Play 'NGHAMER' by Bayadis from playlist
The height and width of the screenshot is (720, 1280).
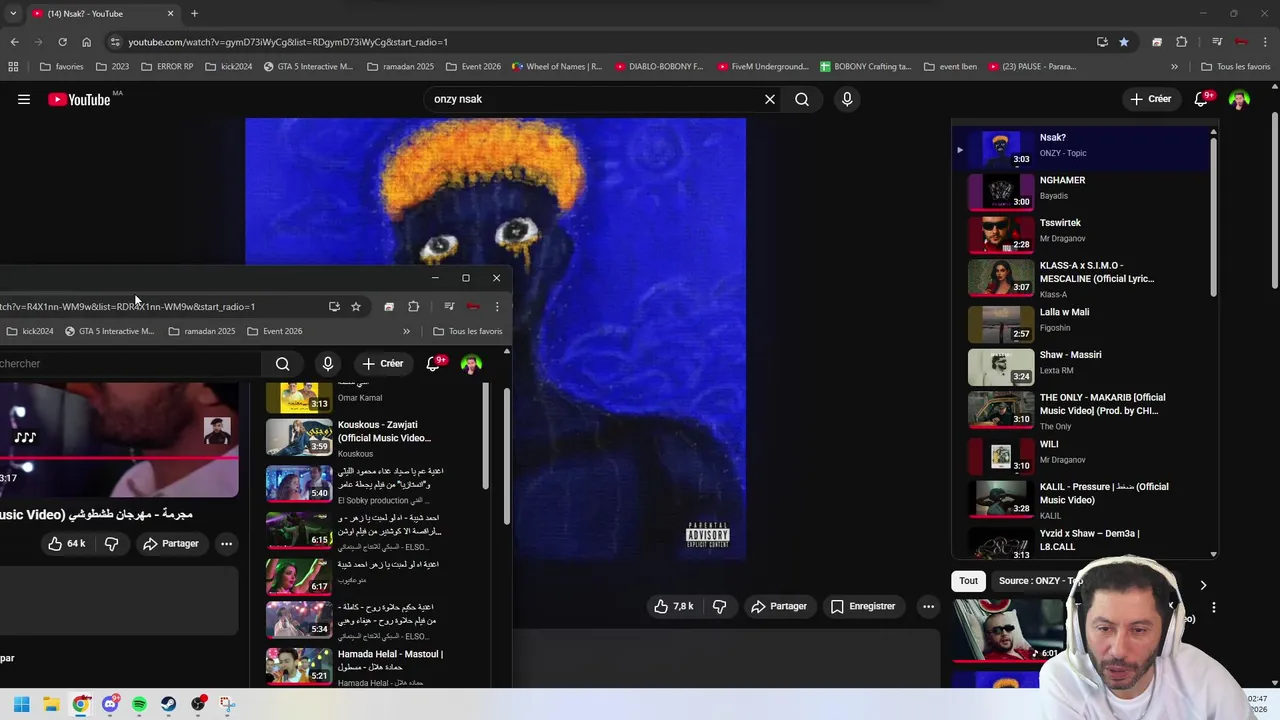(1084, 192)
